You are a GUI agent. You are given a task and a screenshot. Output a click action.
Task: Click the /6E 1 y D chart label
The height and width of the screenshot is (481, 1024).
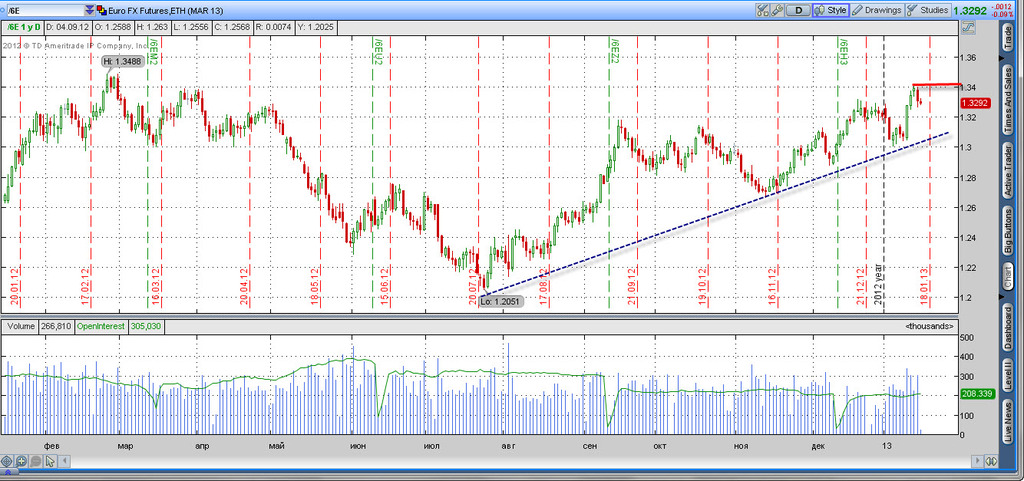point(24,27)
